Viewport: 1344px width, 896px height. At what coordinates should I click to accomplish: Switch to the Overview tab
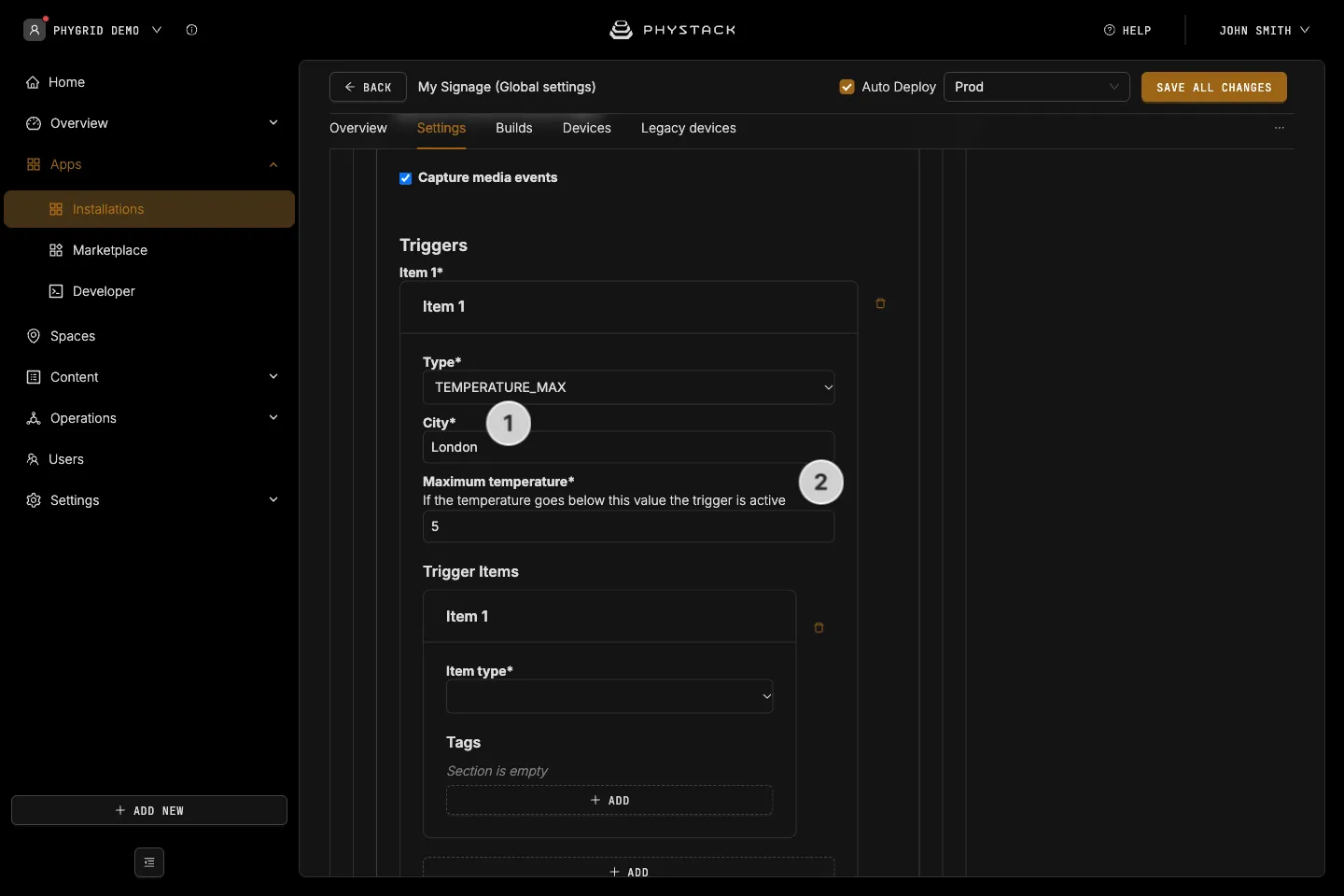point(358,129)
